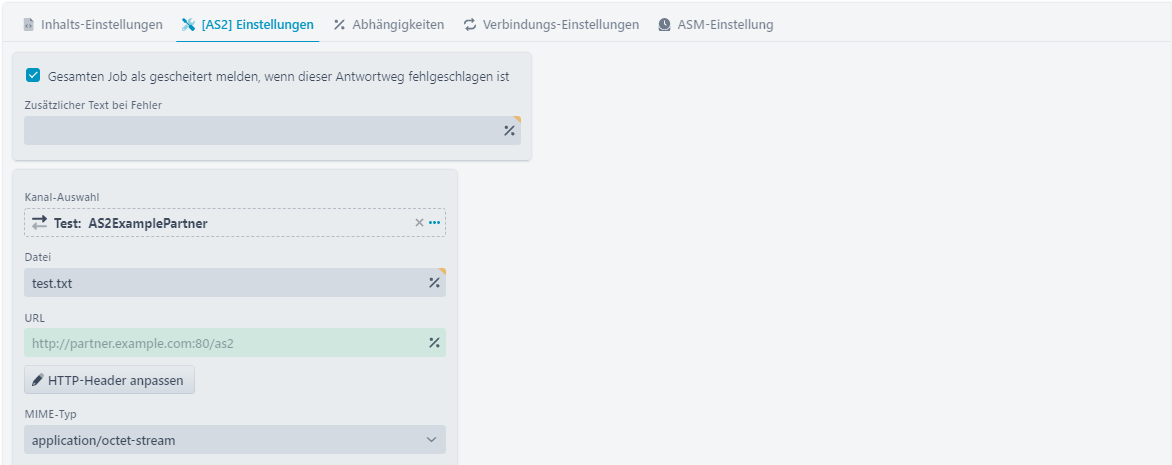Viewport: 1172px width, 465px height.
Task: Click the variable icon in Datei field
Action: pyautogui.click(x=434, y=283)
